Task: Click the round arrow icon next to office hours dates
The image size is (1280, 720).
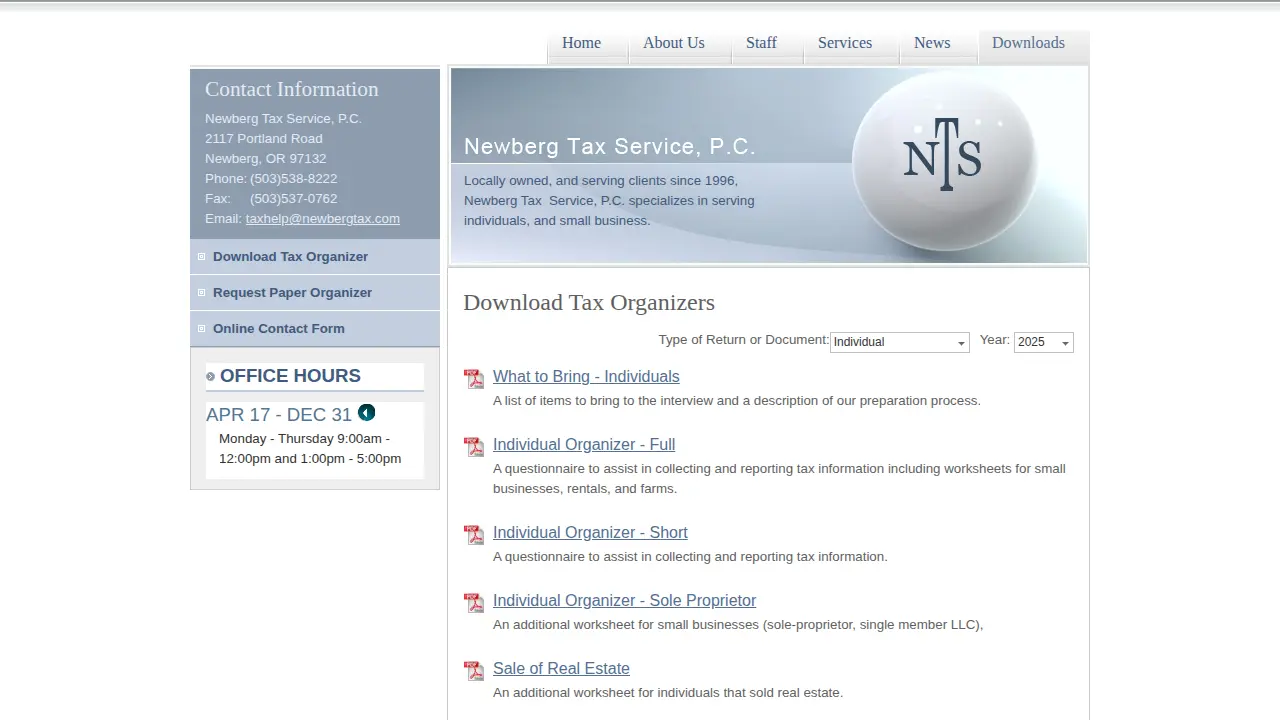Action: pos(367,413)
